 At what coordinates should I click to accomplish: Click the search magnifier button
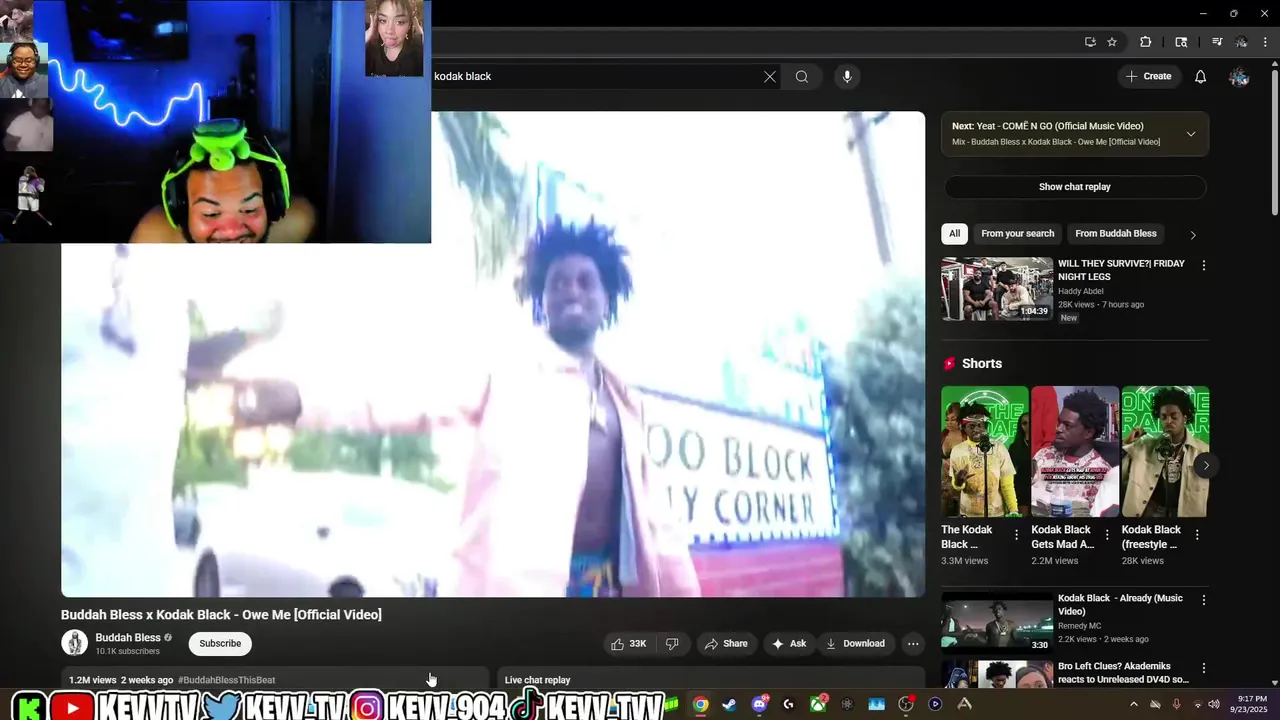tap(802, 76)
